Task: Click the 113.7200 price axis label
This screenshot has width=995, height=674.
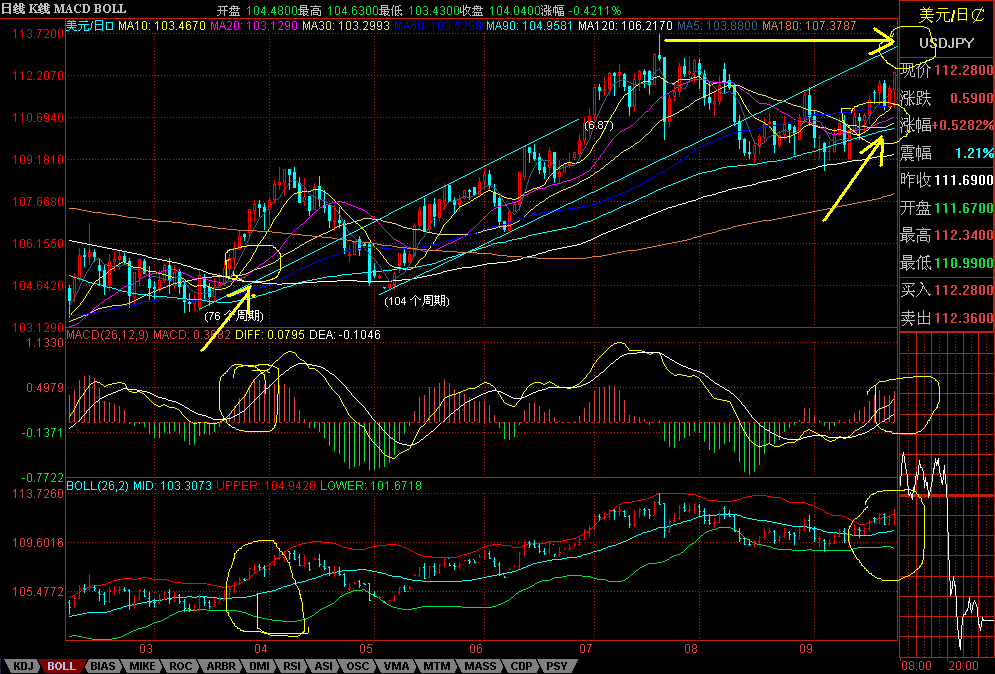Action: coord(38,34)
